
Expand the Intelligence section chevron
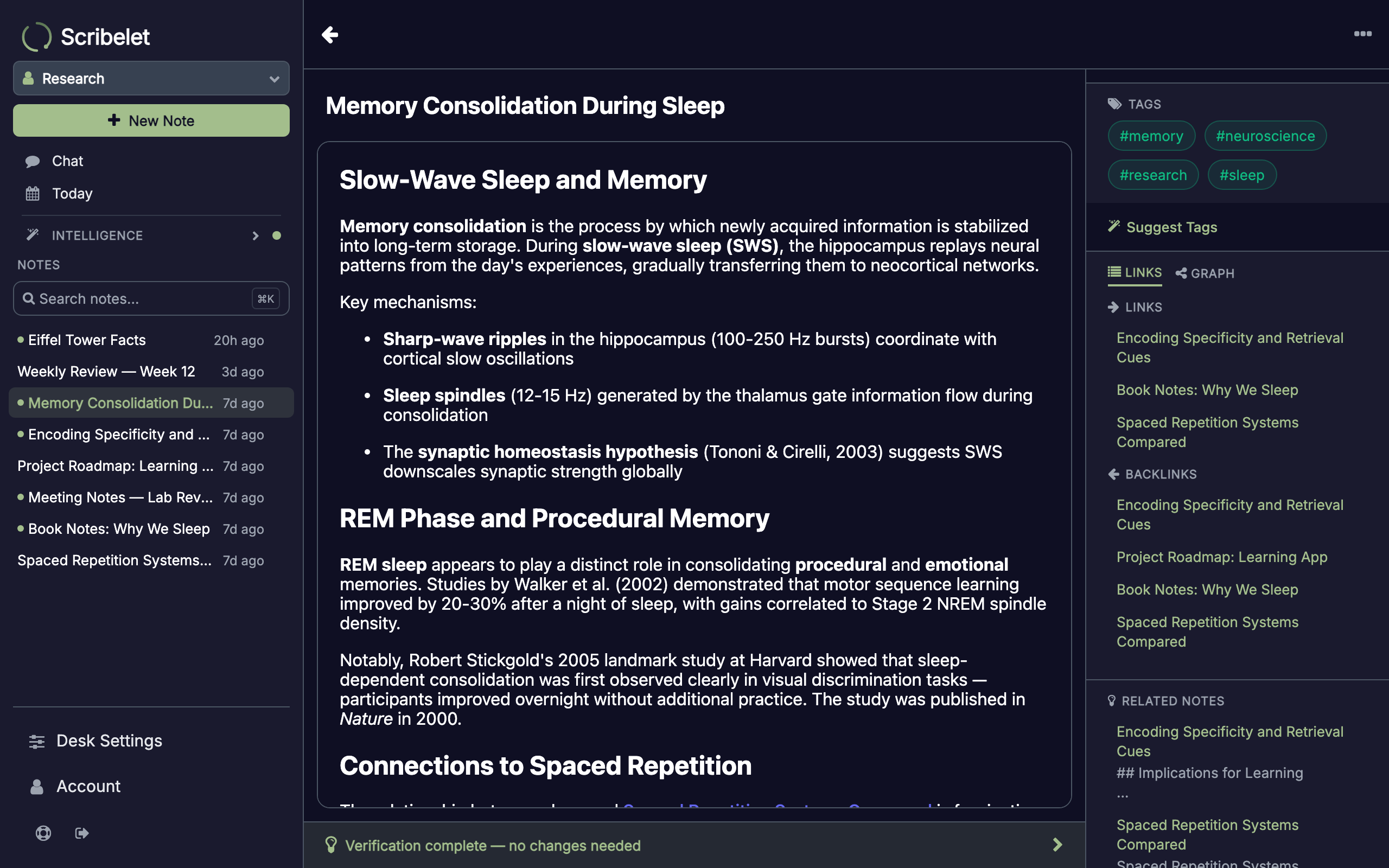point(256,236)
